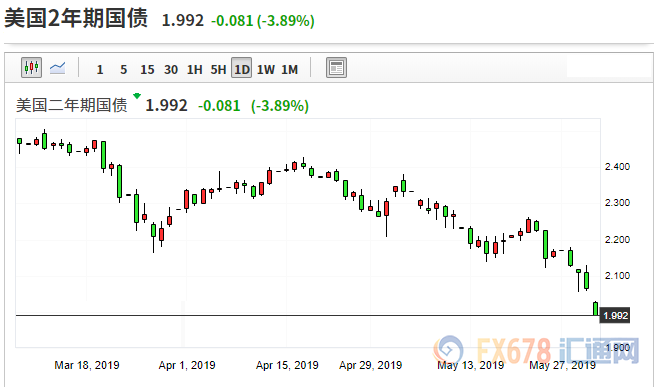Click the 2.100 price axis label
The height and width of the screenshot is (387, 657).
[617, 276]
